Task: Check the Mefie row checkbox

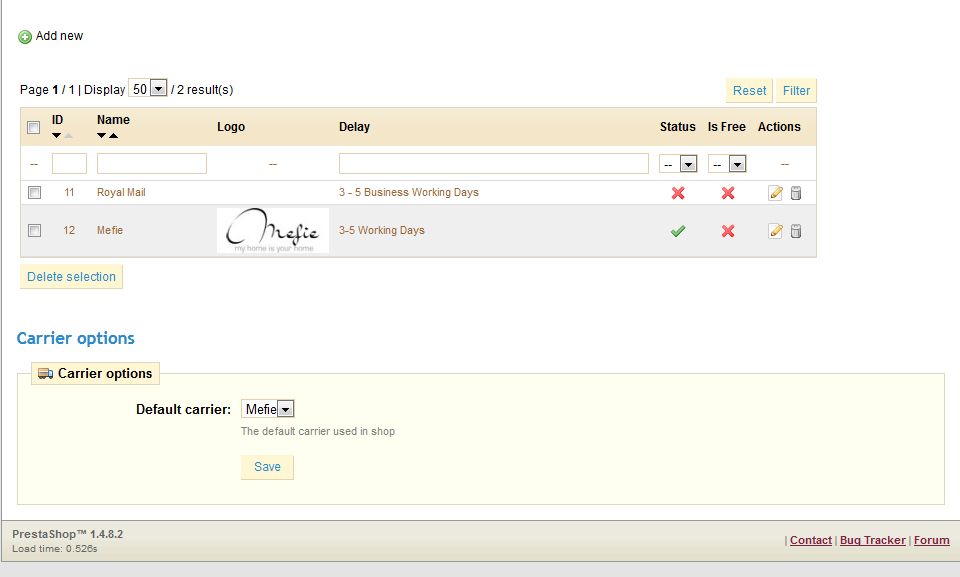Action: point(34,230)
